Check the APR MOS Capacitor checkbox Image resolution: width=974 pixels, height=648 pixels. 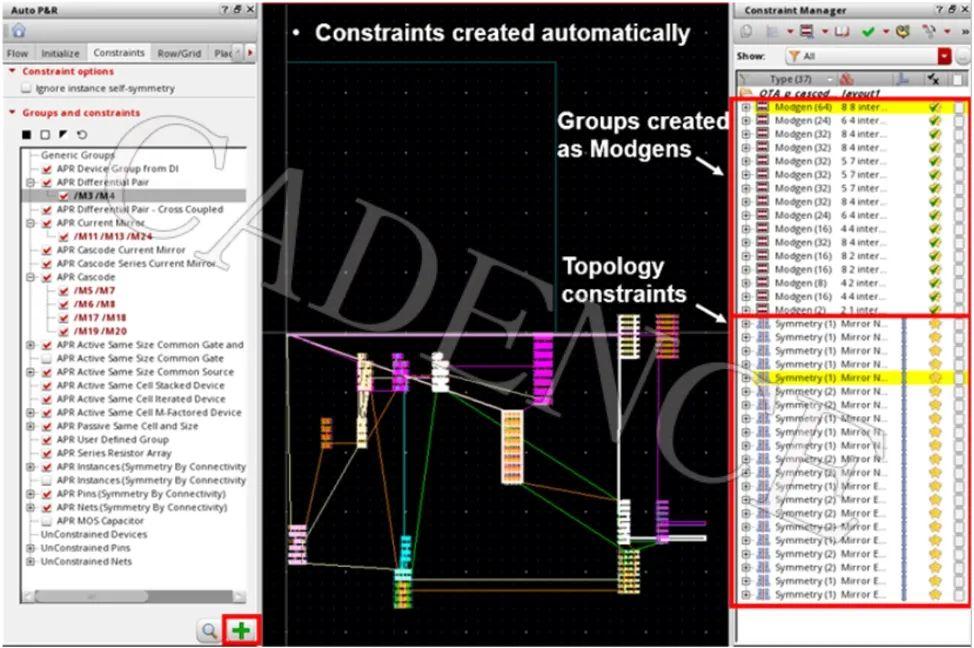(x=46, y=521)
